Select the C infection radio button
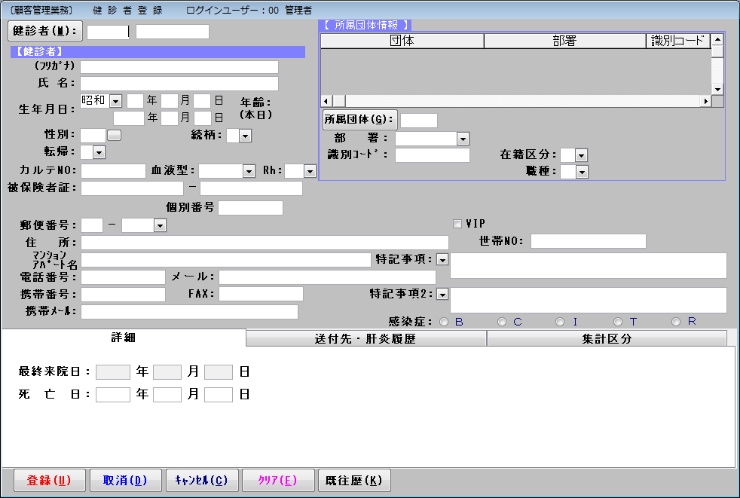The width and height of the screenshot is (740, 498). point(503,321)
